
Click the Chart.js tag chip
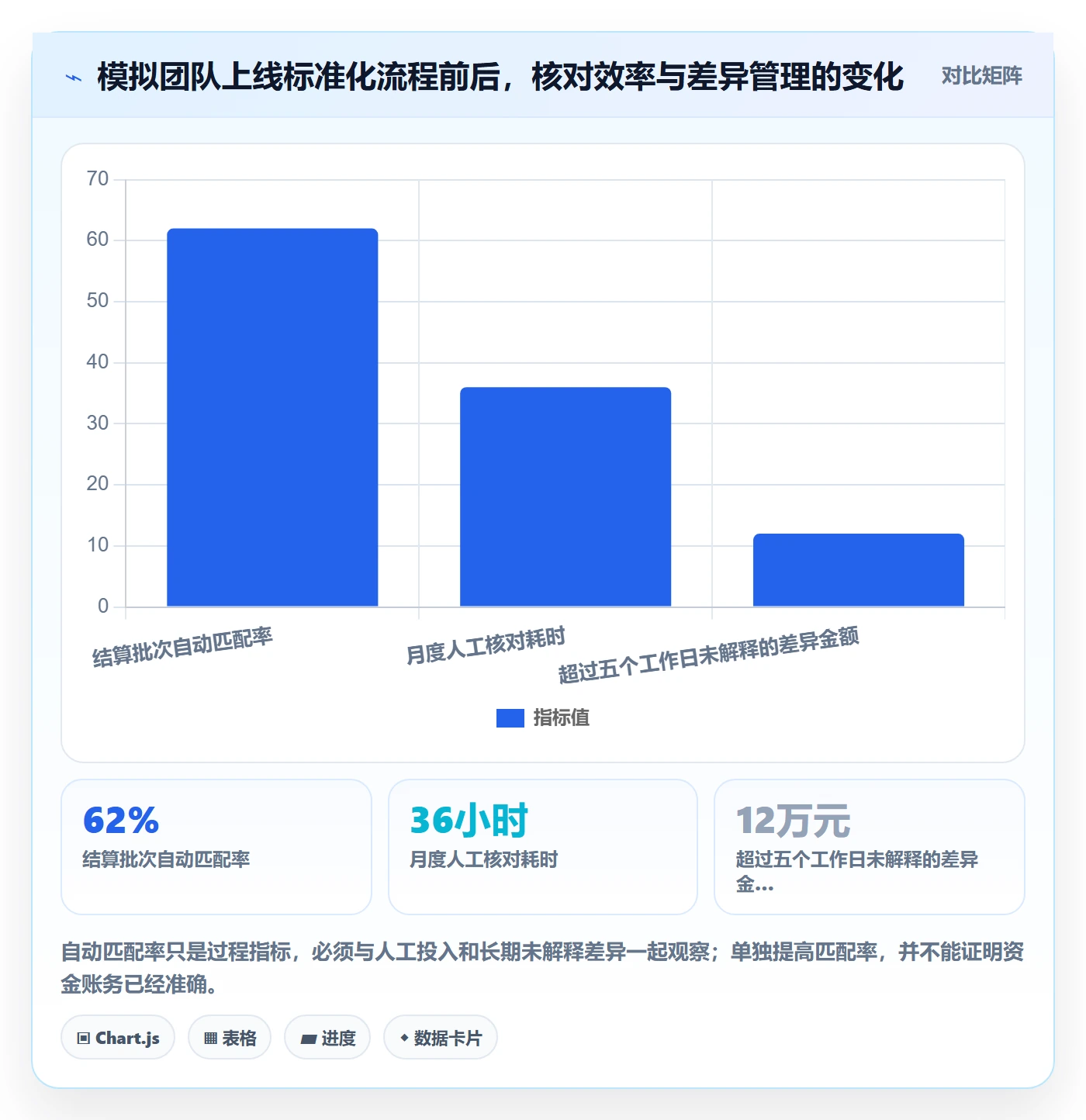118,1038
